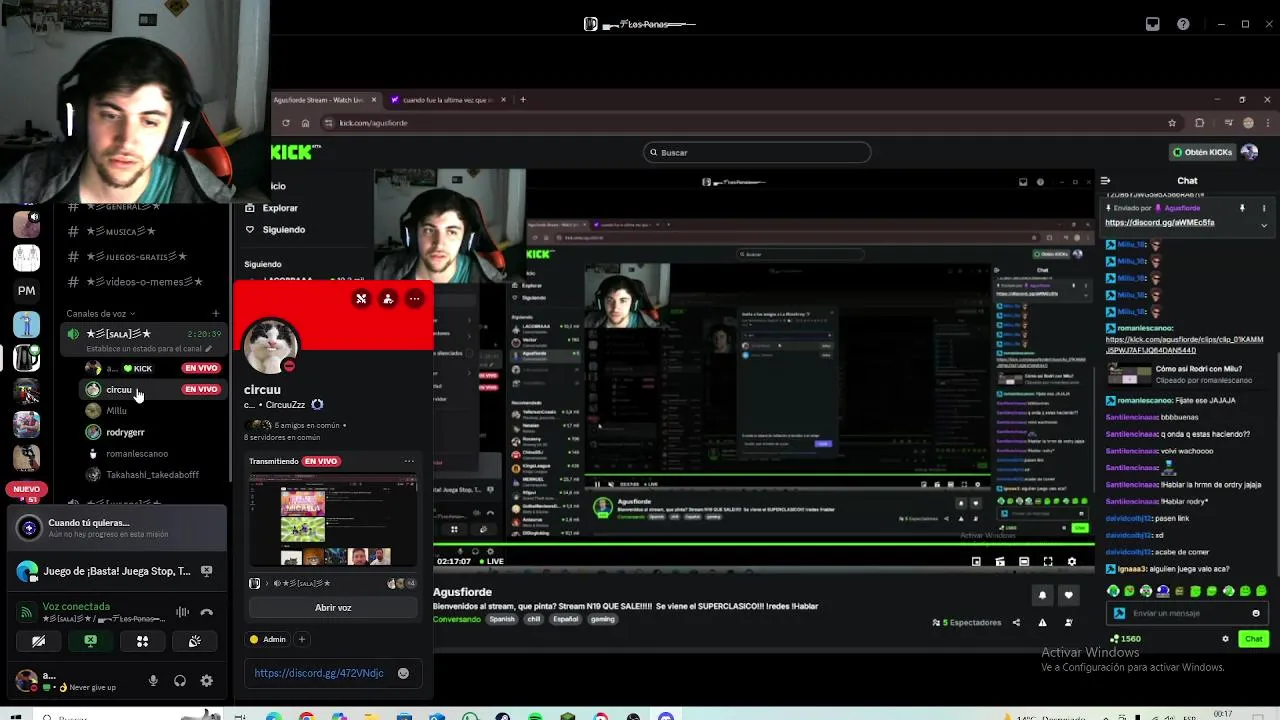
Task: Click circuu's cat avatar in profile popup
Action: pyautogui.click(x=270, y=346)
